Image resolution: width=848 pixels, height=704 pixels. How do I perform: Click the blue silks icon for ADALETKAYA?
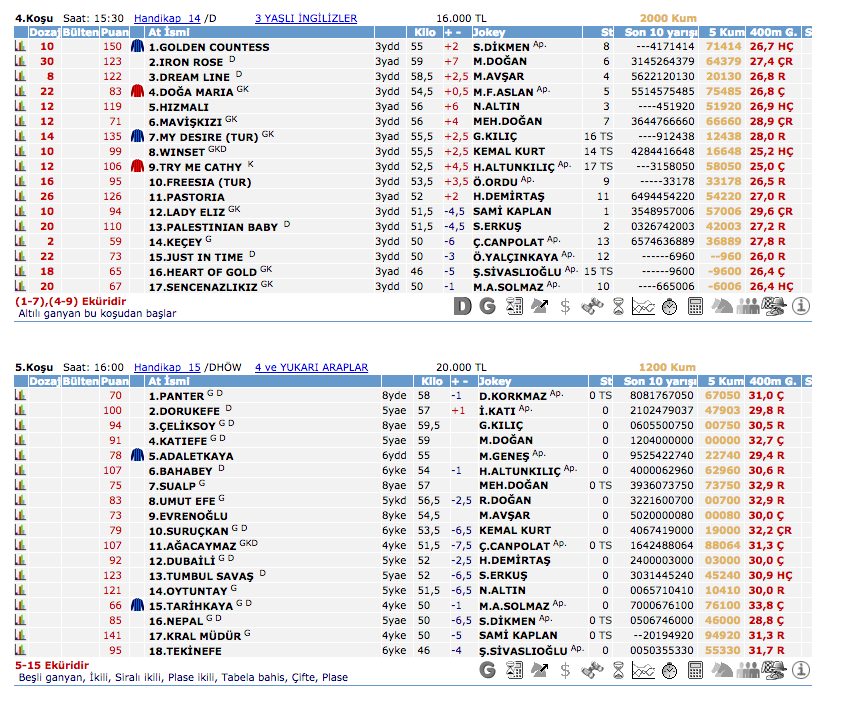coord(137,456)
